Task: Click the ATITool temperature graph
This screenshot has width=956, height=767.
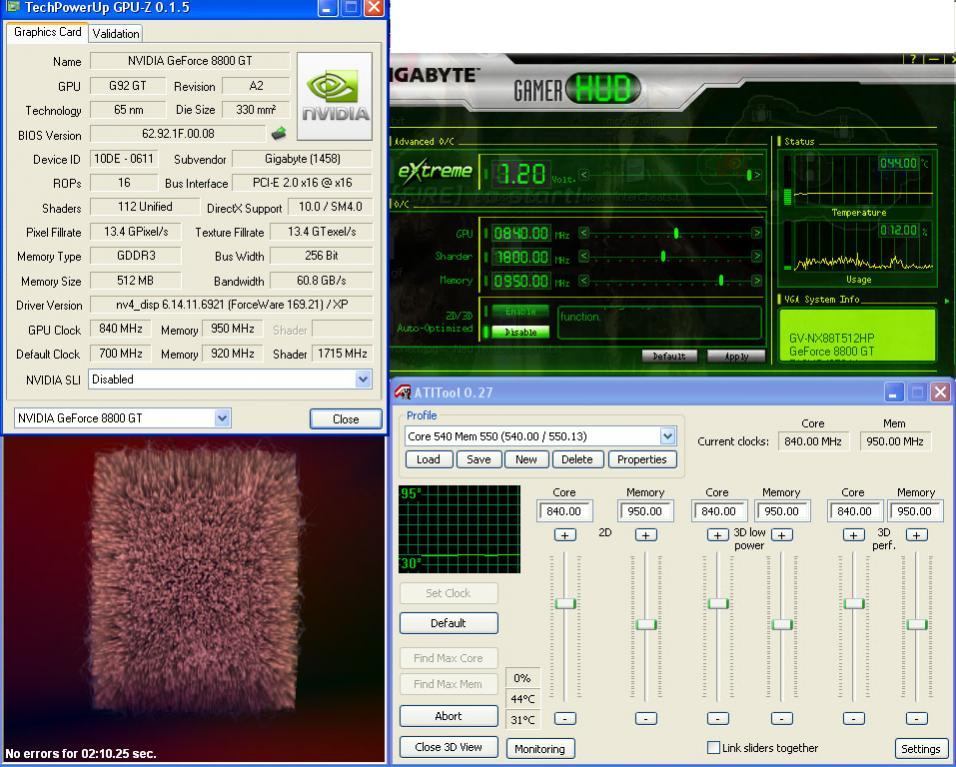Action: click(x=459, y=529)
